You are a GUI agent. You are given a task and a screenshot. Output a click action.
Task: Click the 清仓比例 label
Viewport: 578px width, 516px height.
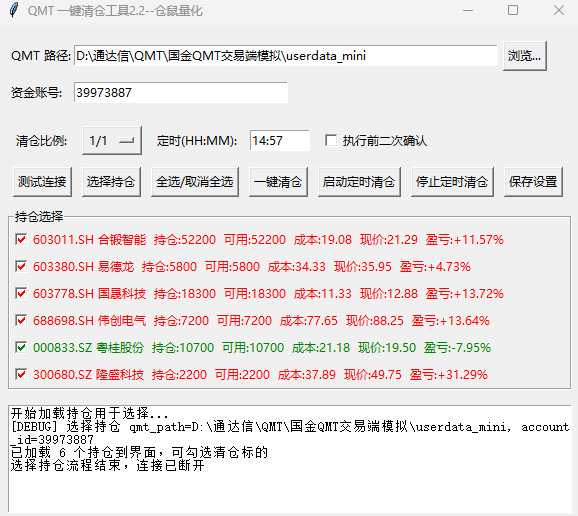(41, 141)
